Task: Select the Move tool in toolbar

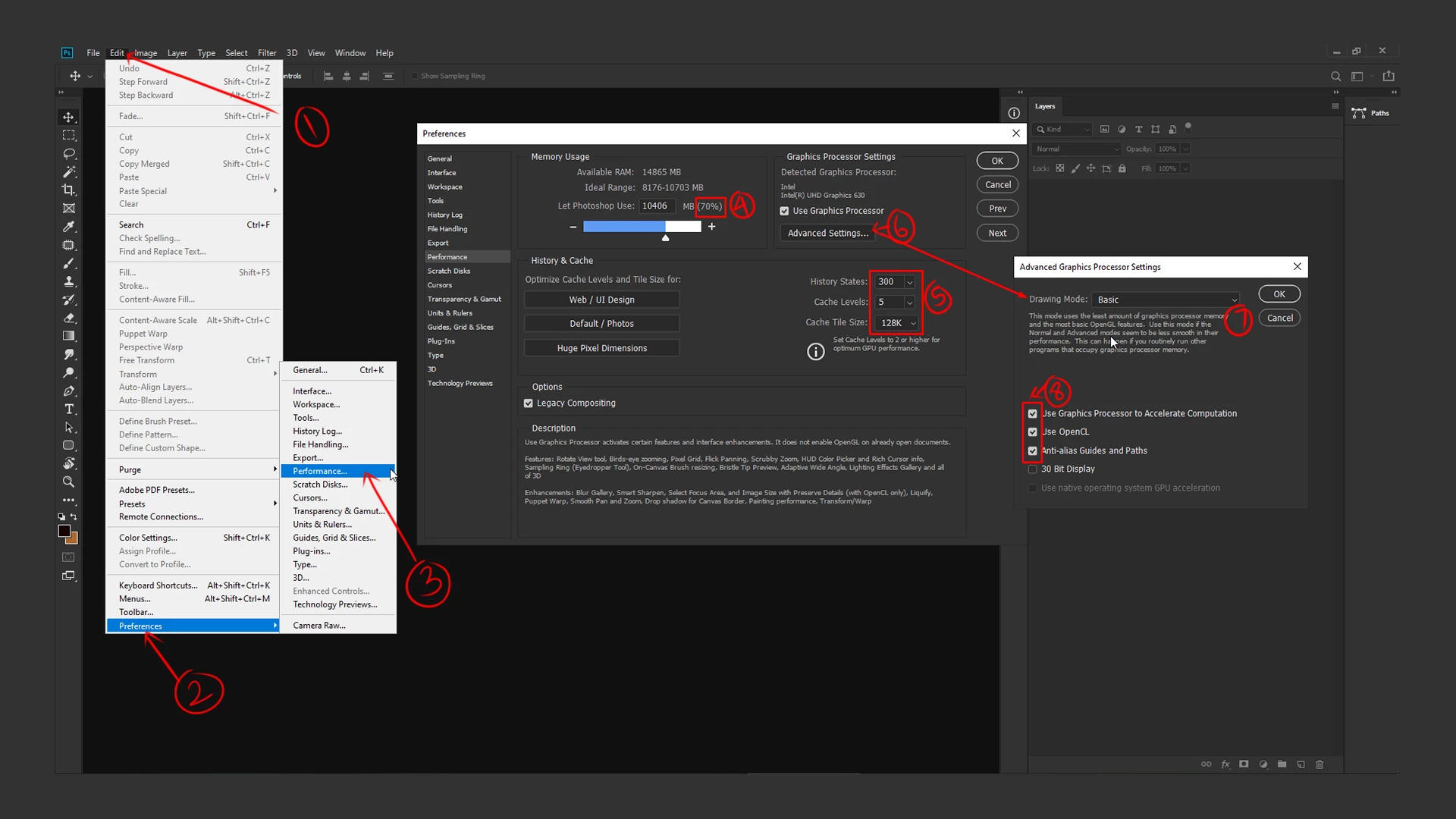Action: point(69,118)
